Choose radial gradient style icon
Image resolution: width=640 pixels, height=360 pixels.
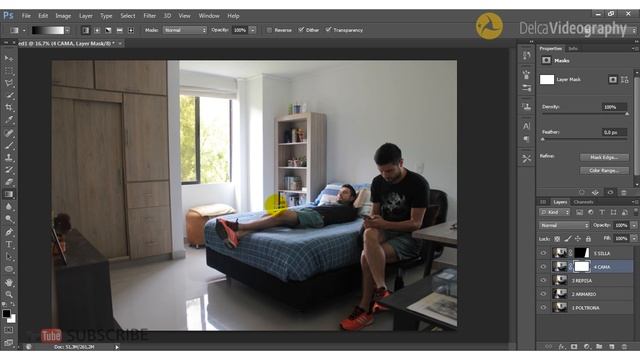97,30
